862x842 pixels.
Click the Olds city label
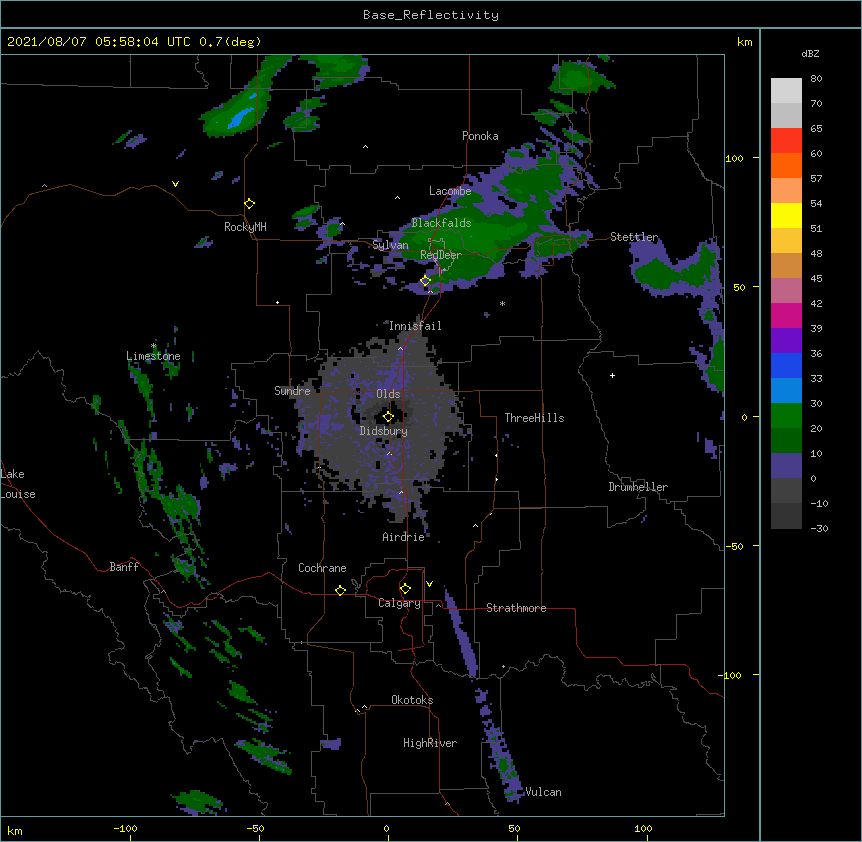388,394
